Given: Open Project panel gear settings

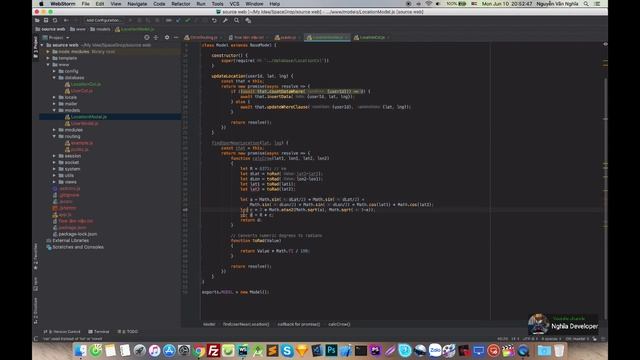Looking at the screenshot, I should point(167,37).
